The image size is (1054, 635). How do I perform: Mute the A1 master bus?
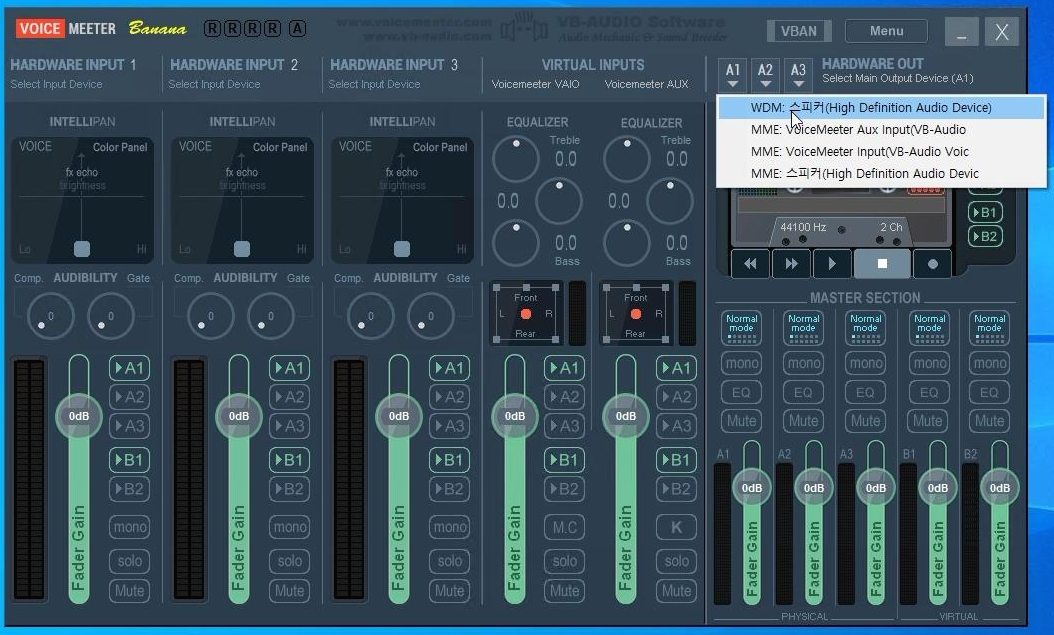[741, 421]
